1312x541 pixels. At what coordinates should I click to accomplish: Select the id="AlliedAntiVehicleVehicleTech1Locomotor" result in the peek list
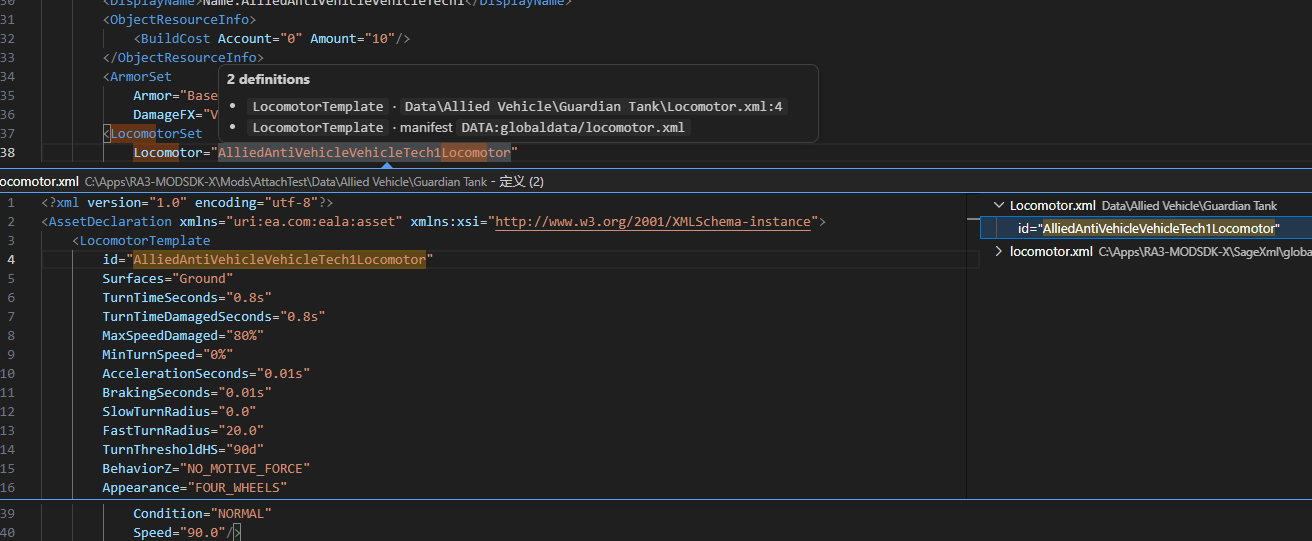coord(1149,228)
